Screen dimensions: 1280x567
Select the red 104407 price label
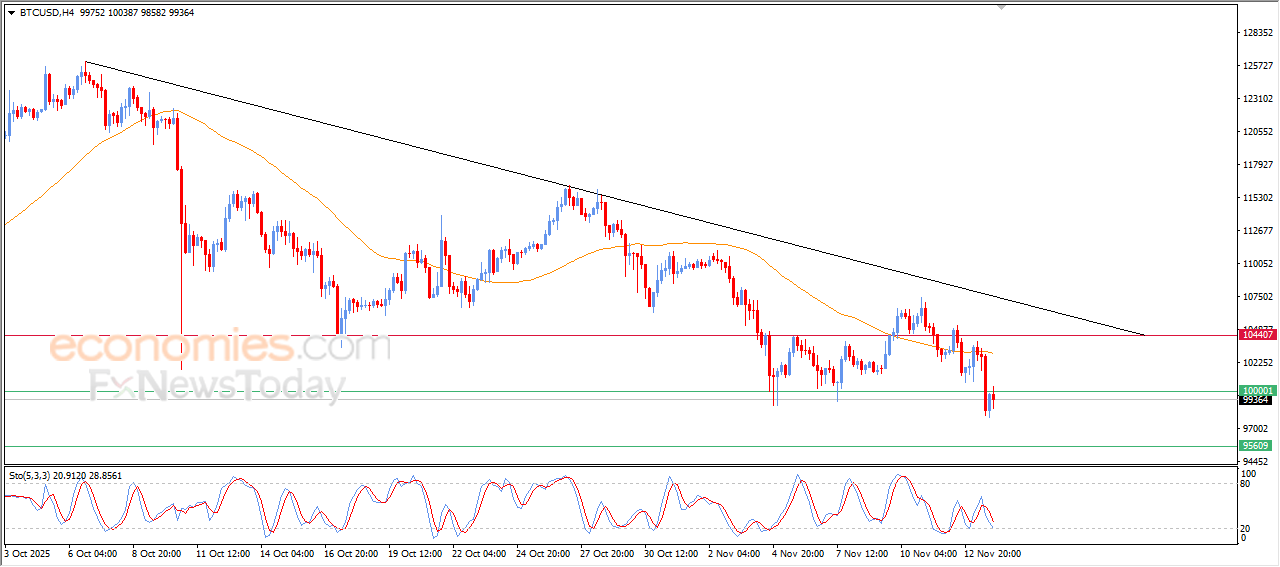pos(1256,335)
